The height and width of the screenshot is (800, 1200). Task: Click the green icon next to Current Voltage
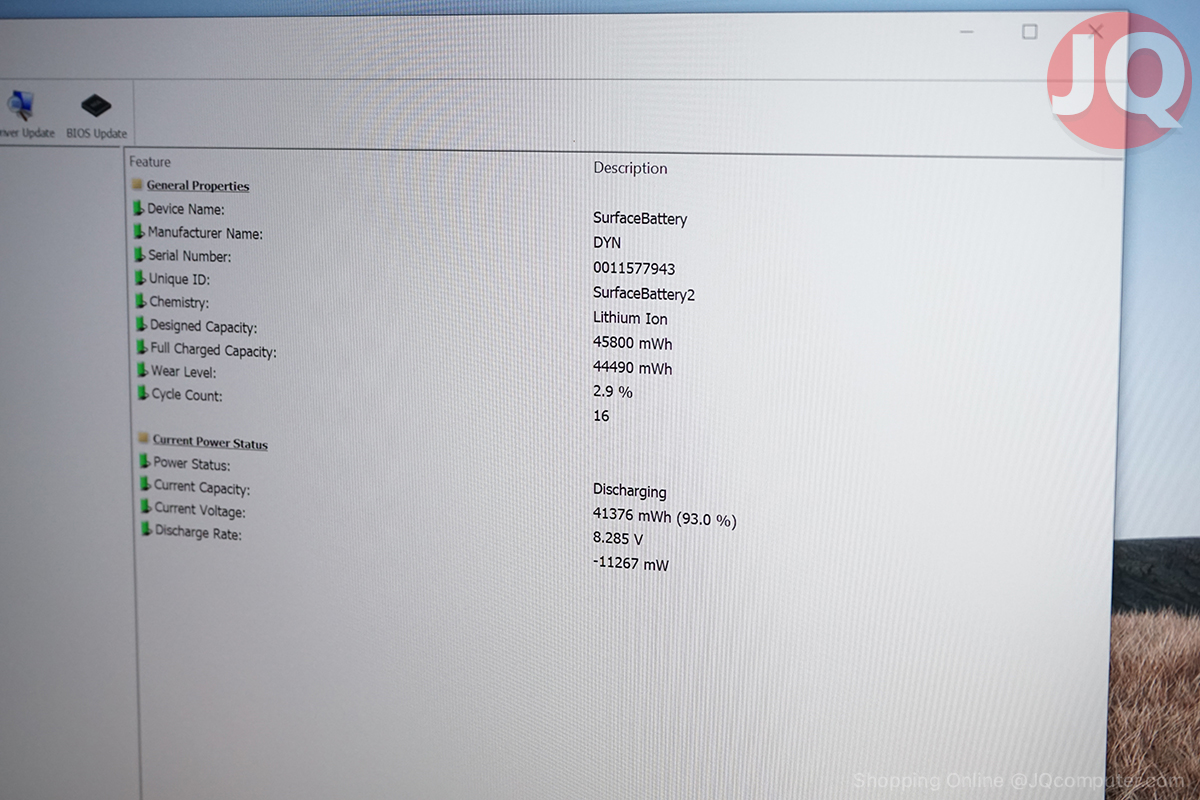pos(146,507)
